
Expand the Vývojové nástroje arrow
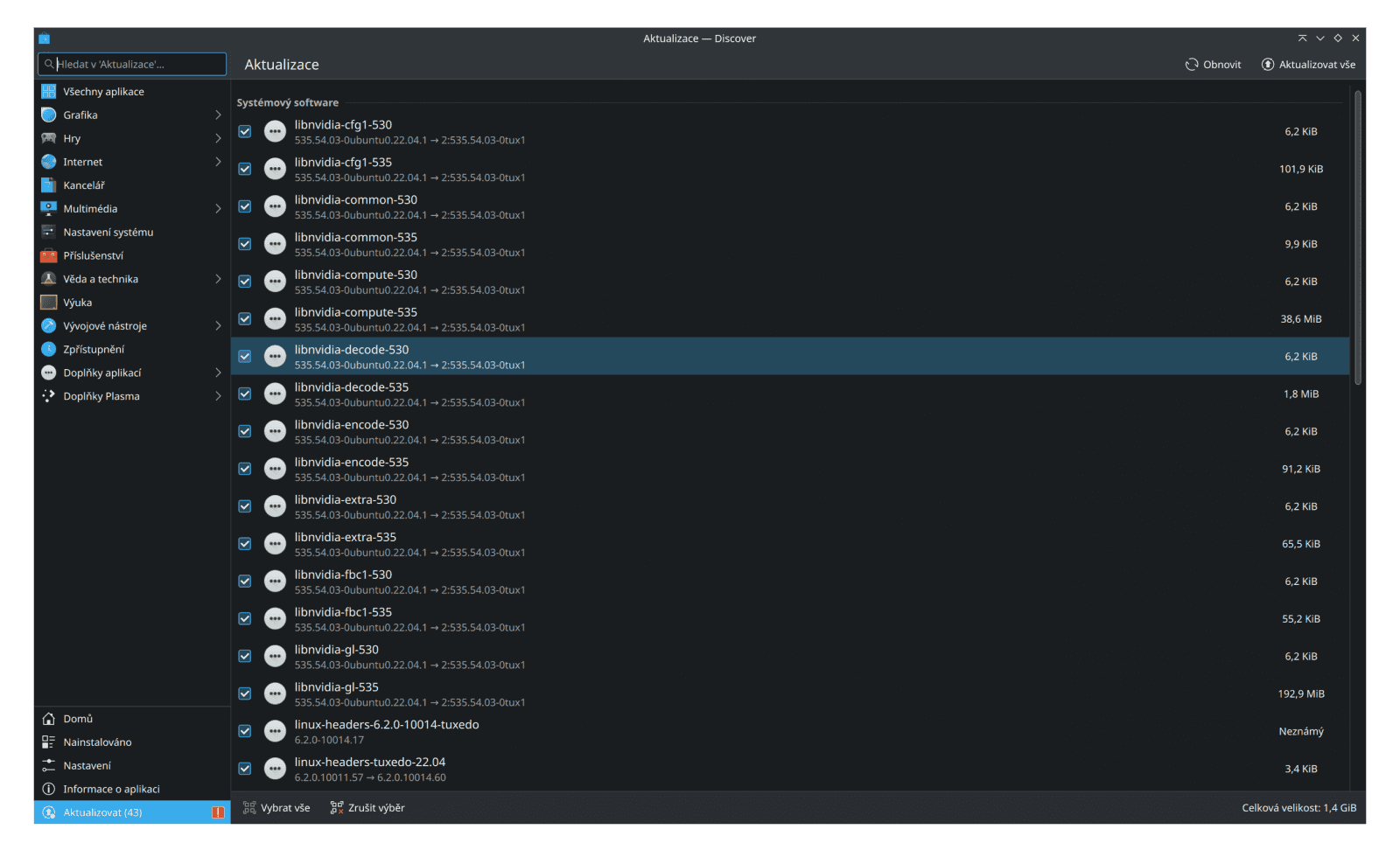click(x=218, y=325)
